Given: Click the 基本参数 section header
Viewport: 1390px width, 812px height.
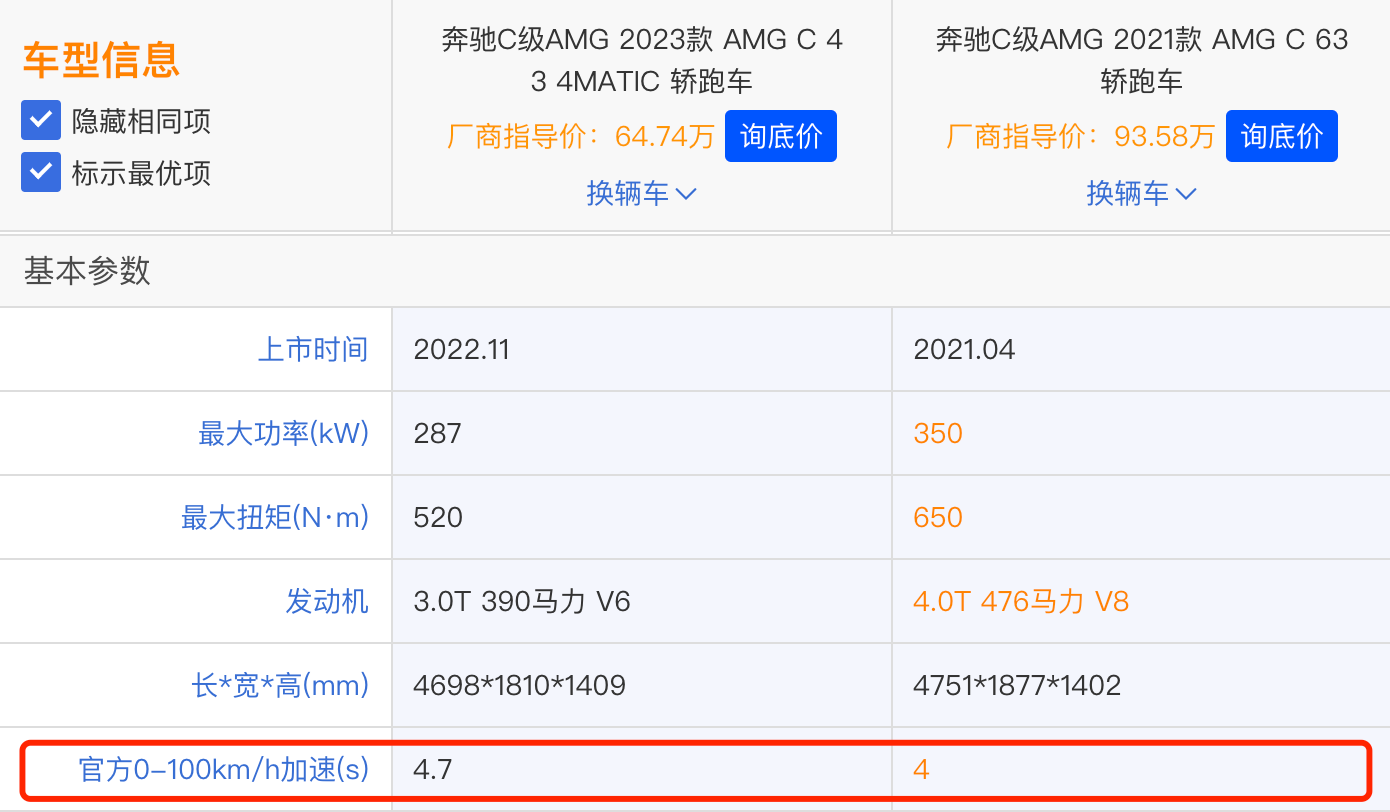Looking at the screenshot, I should click(87, 270).
